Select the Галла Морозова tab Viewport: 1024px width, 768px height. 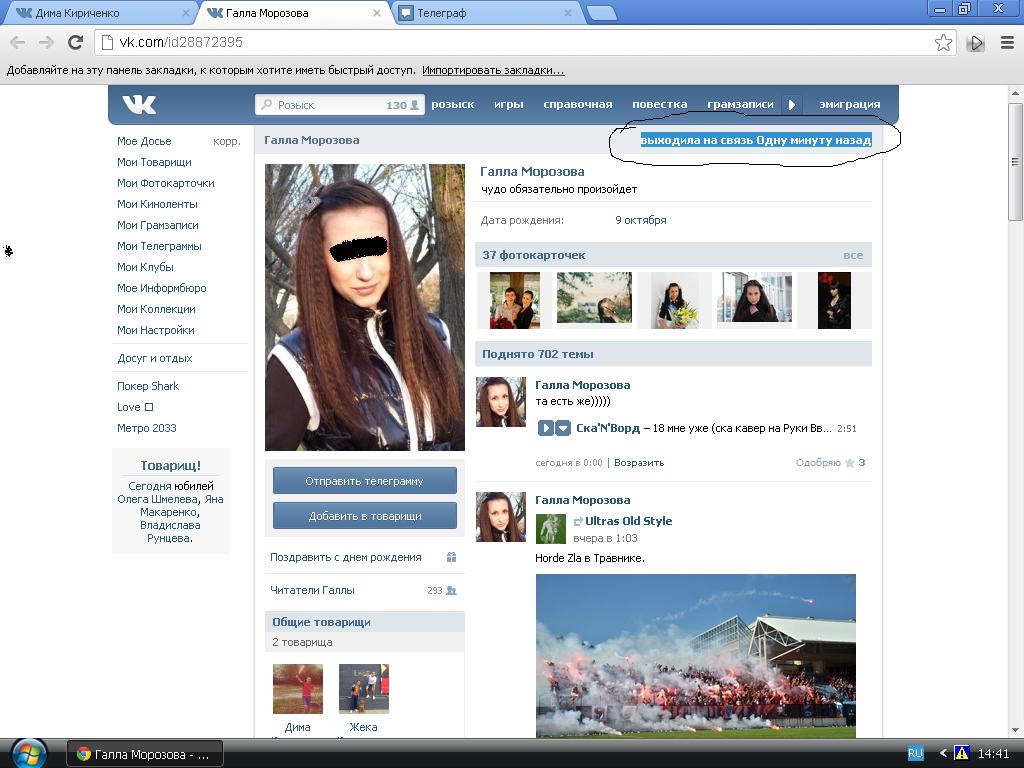(x=294, y=13)
